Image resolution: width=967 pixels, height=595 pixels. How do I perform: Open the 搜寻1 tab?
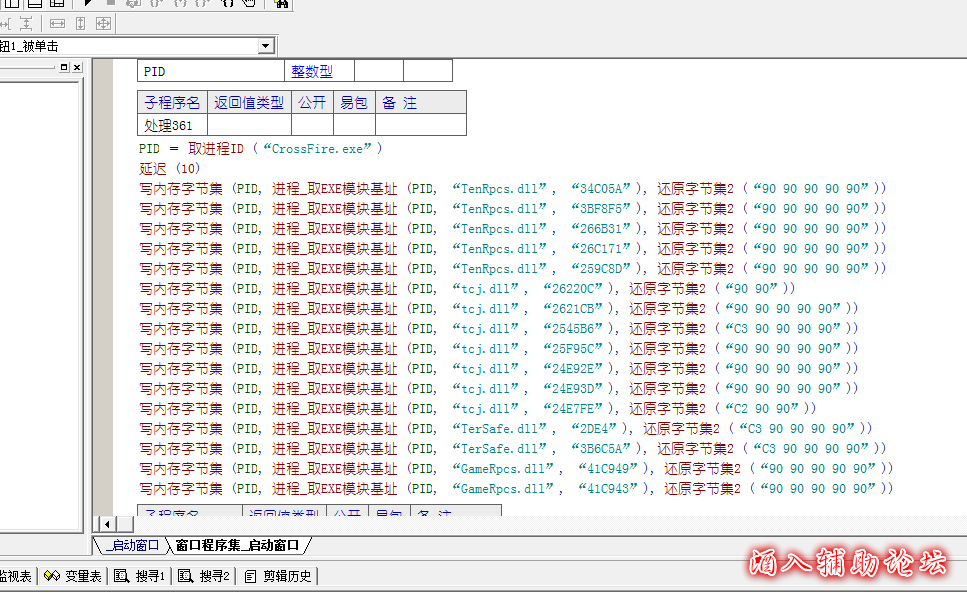pyautogui.click(x=140, y=576)
